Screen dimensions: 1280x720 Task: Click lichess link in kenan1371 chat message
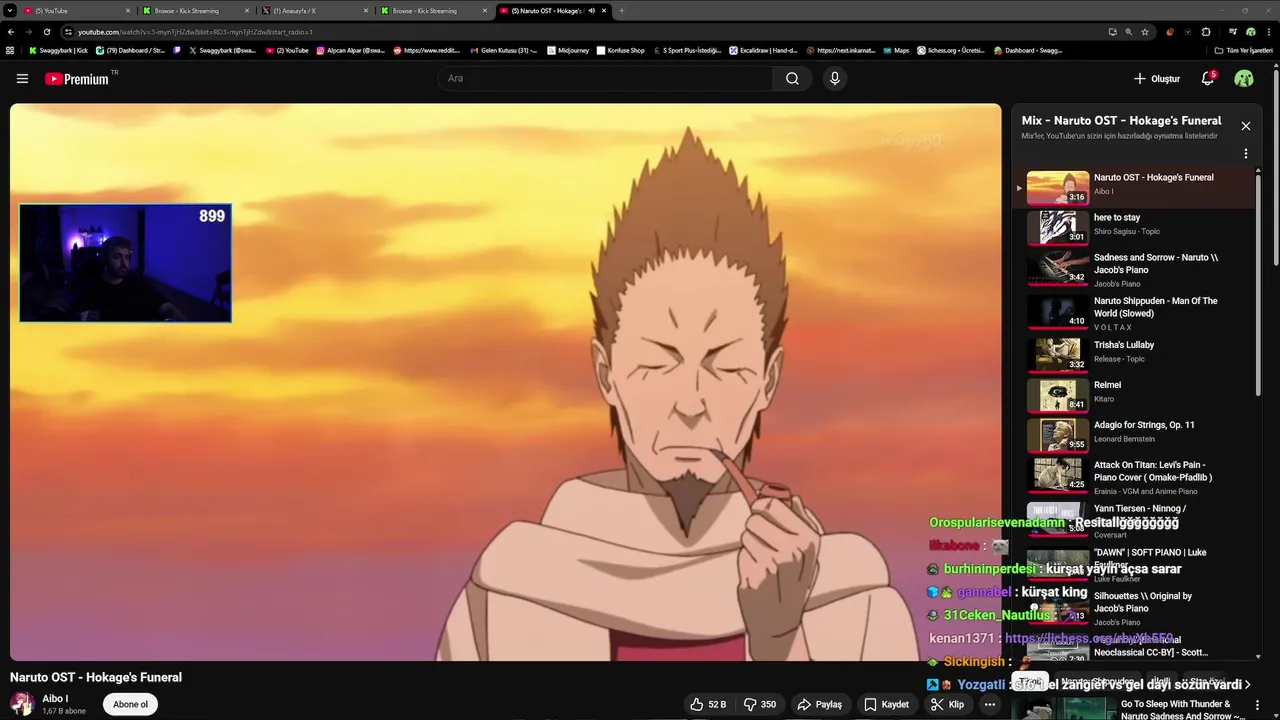click(x=1089, y=638)
